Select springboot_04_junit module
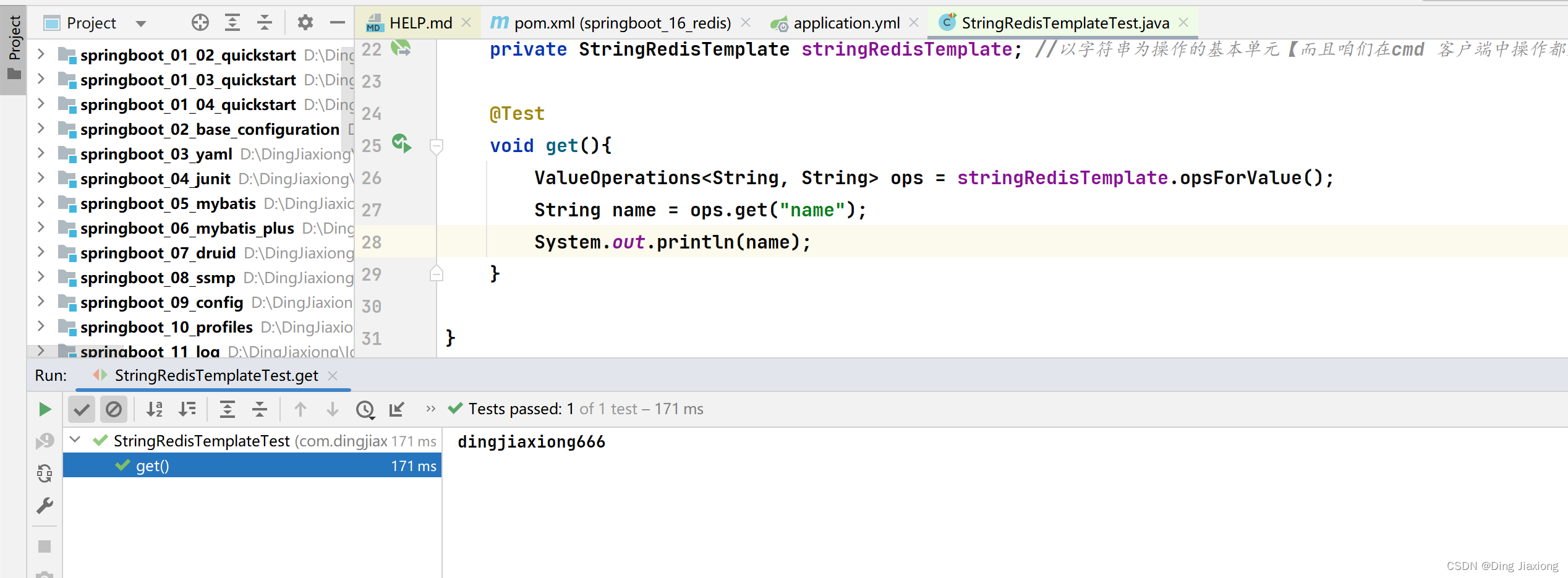The image size is (1568, 578). pos(155,179)
